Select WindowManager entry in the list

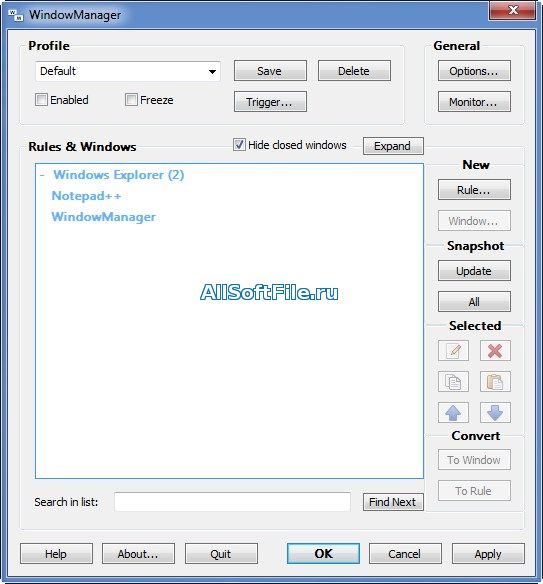tap(104, 217)
